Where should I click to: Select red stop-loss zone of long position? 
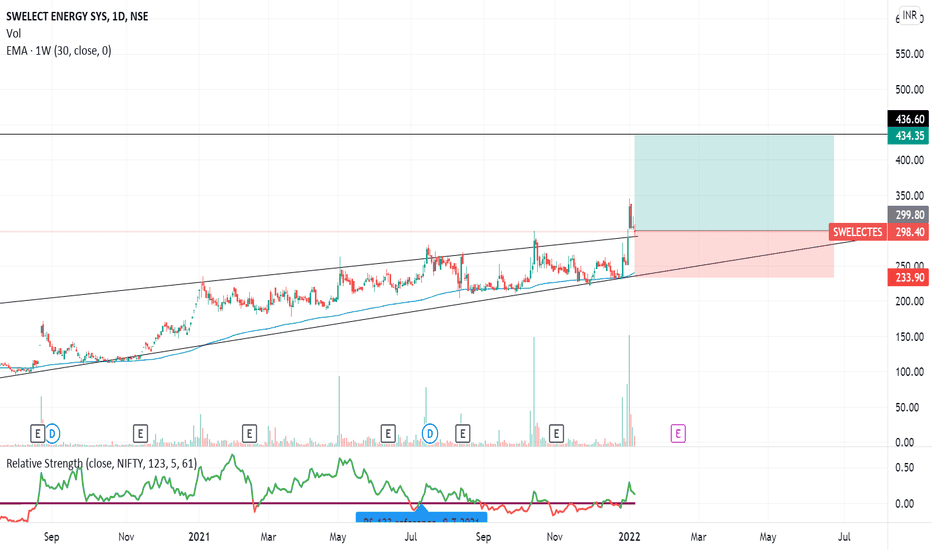pos(734,254)
